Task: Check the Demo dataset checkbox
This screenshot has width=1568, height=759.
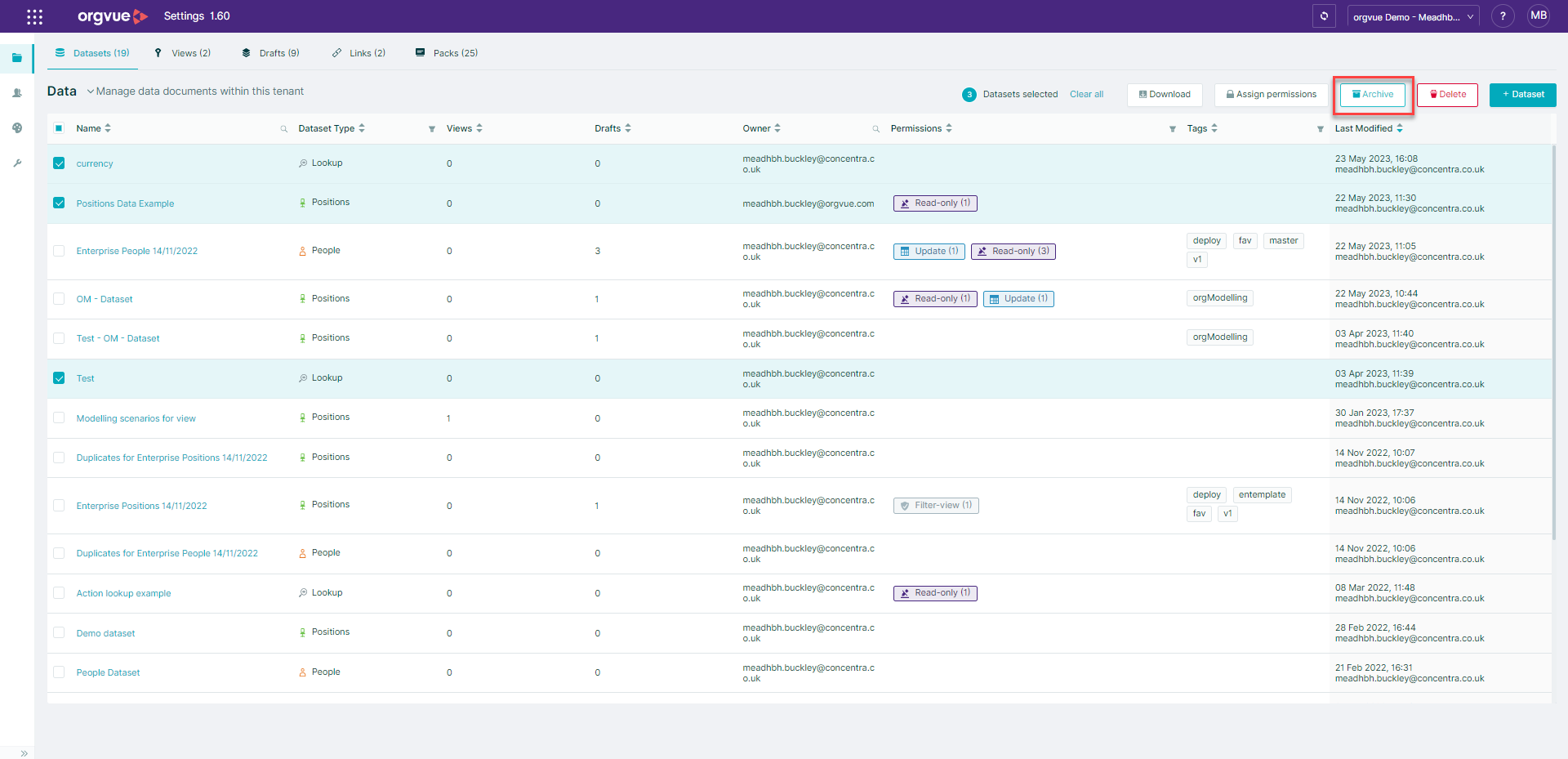Action: (59, 632)
